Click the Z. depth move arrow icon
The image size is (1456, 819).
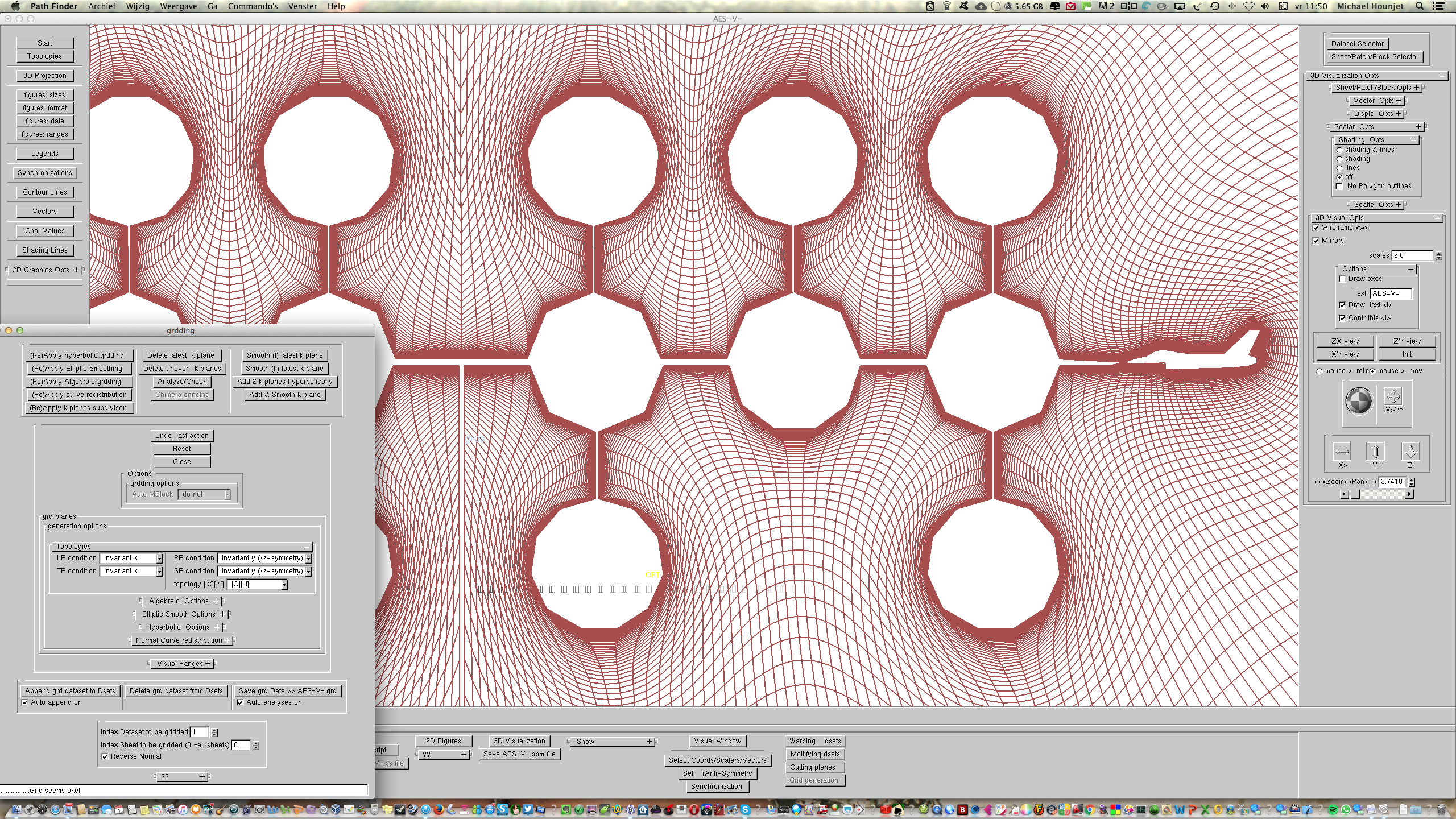pyautogui.click(x=1410, y=452)
